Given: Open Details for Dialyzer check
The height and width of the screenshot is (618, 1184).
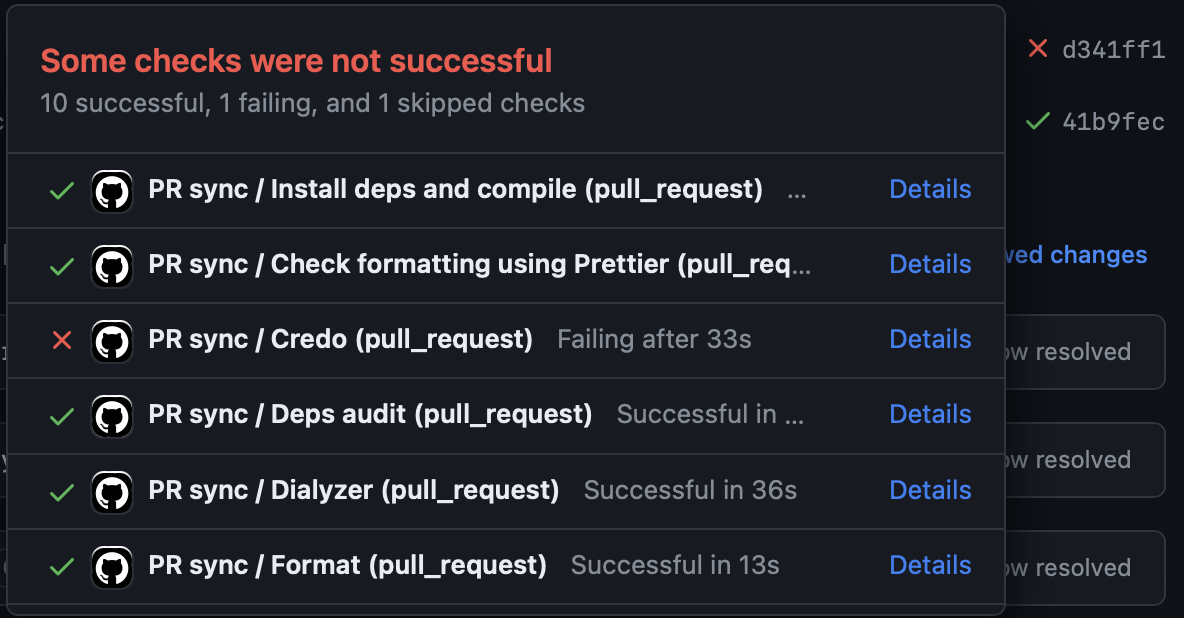Looking at the screenshot, I should 930,490.
